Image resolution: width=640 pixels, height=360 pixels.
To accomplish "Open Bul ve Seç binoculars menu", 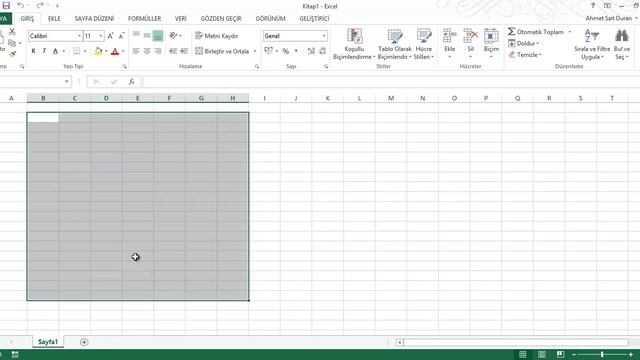I will pos(622,44).
